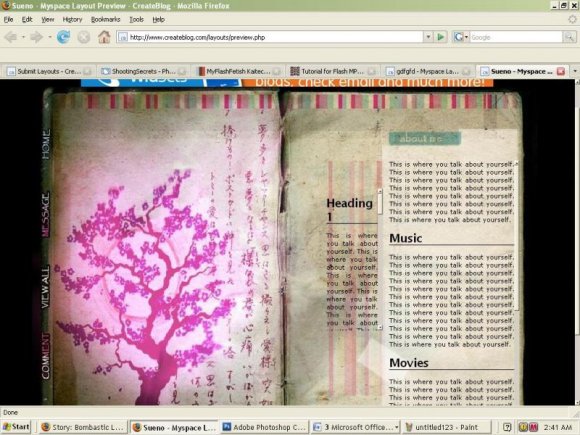Screen dimensions: 580x435
Task: Click the HOME link on the book spine
Action: click(46, 144)
